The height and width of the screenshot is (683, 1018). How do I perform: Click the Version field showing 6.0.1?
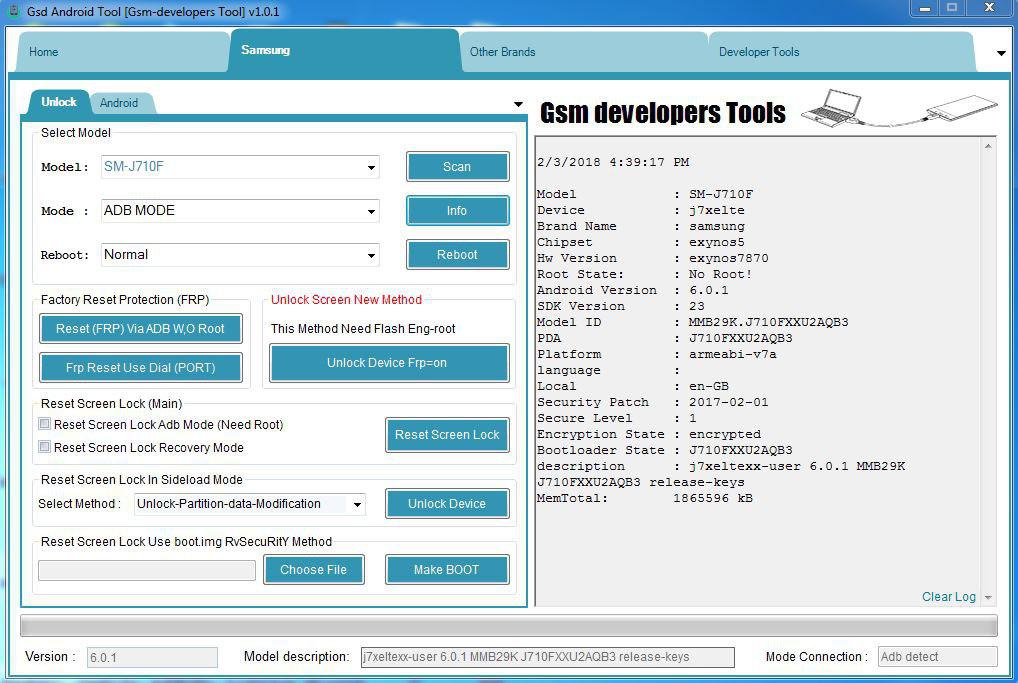pos(152,657)
